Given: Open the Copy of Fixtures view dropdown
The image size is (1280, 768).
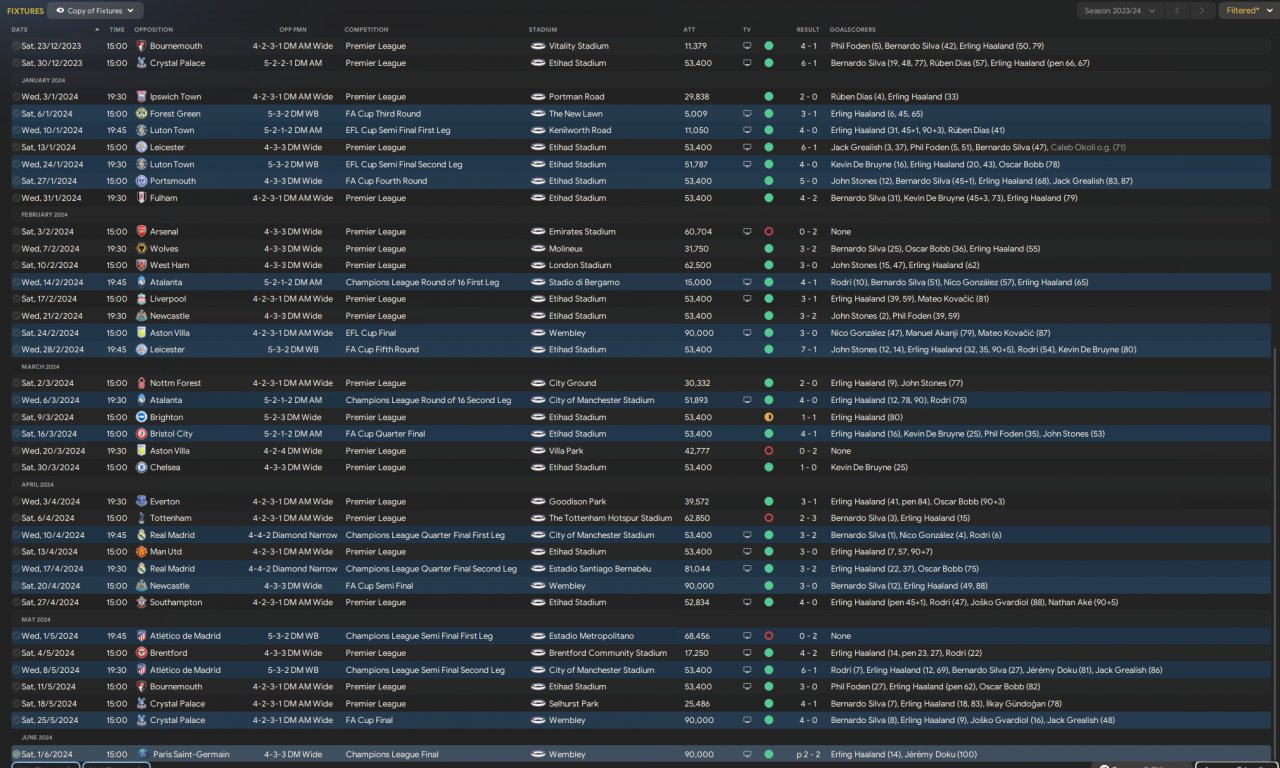Looking at the screenshot, I should click(x=95, y=11).
